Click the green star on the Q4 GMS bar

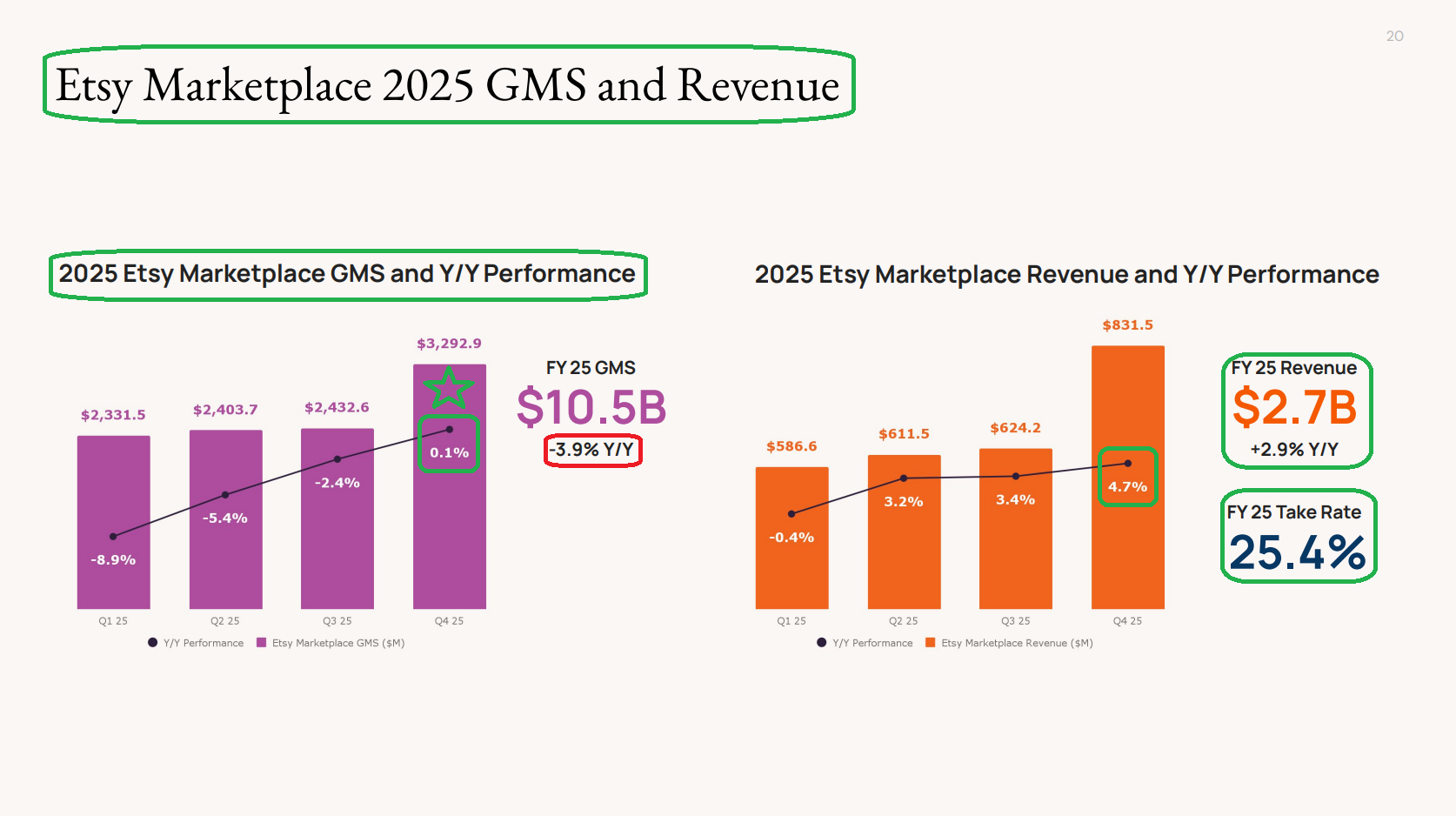pyautogui.click(x=449, y=387)
